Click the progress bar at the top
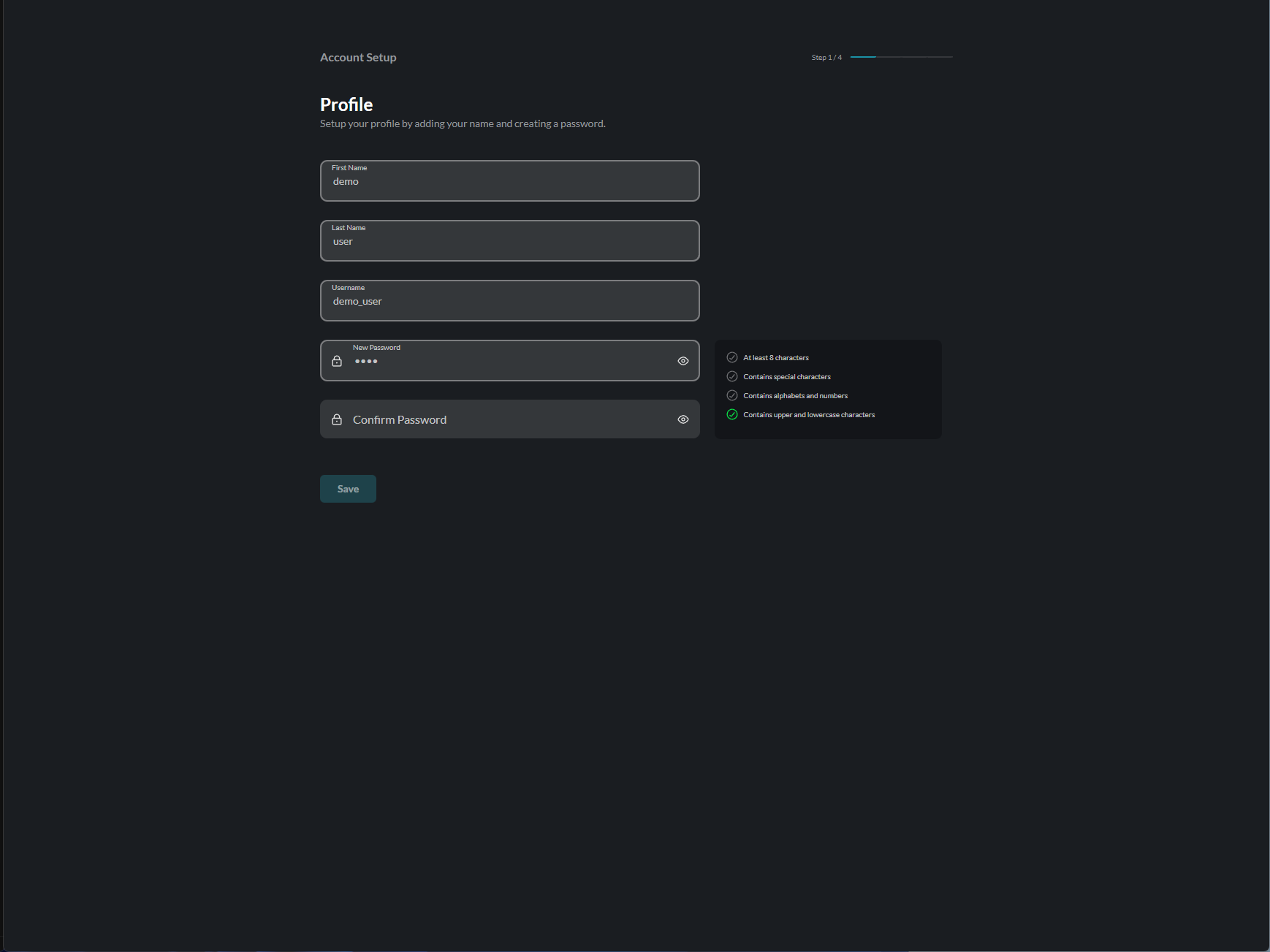Image resolution: width=1270 pixels, height=952 pixels. pyautogui.click(x=902, y=57)
